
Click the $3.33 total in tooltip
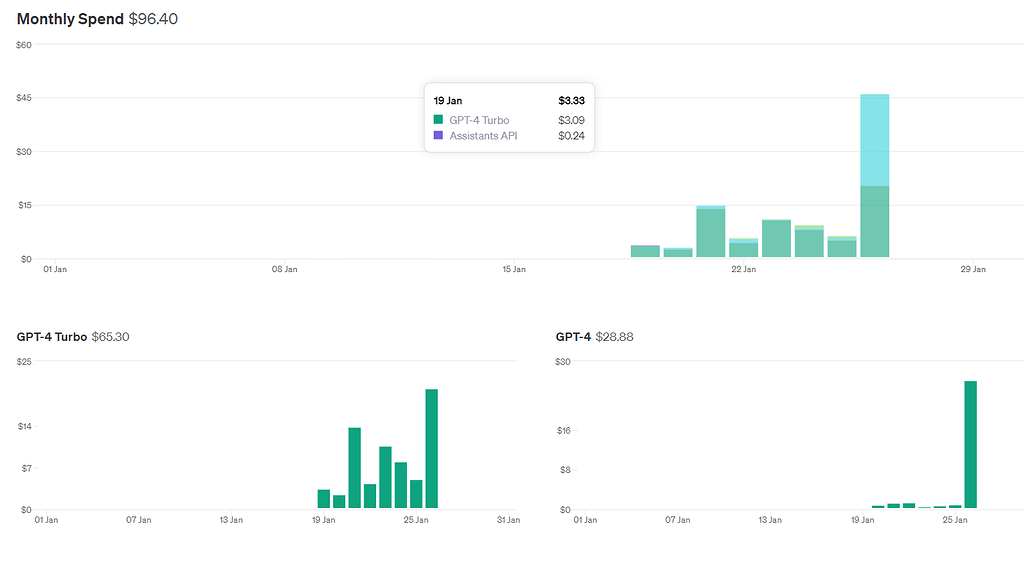click(571, 101)
